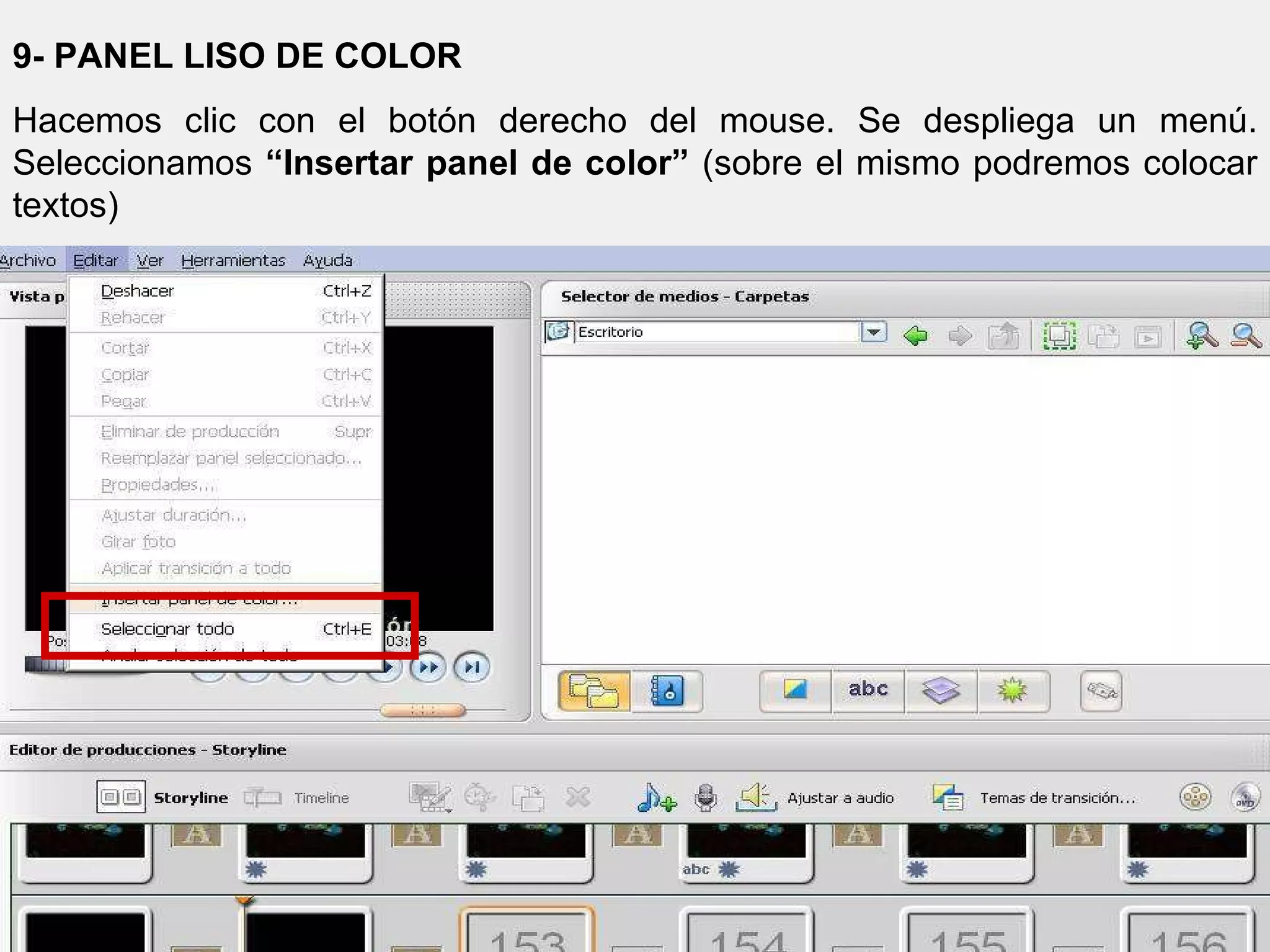Viewport: 1270px width, 952px height.
Task: Click the orange preview resize handle
Action: pyautogui.click(x=423, y=710)
